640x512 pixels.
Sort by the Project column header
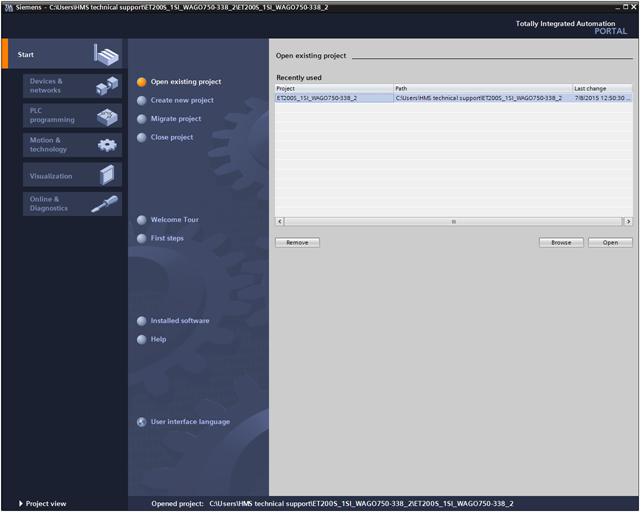click(334, 88)
